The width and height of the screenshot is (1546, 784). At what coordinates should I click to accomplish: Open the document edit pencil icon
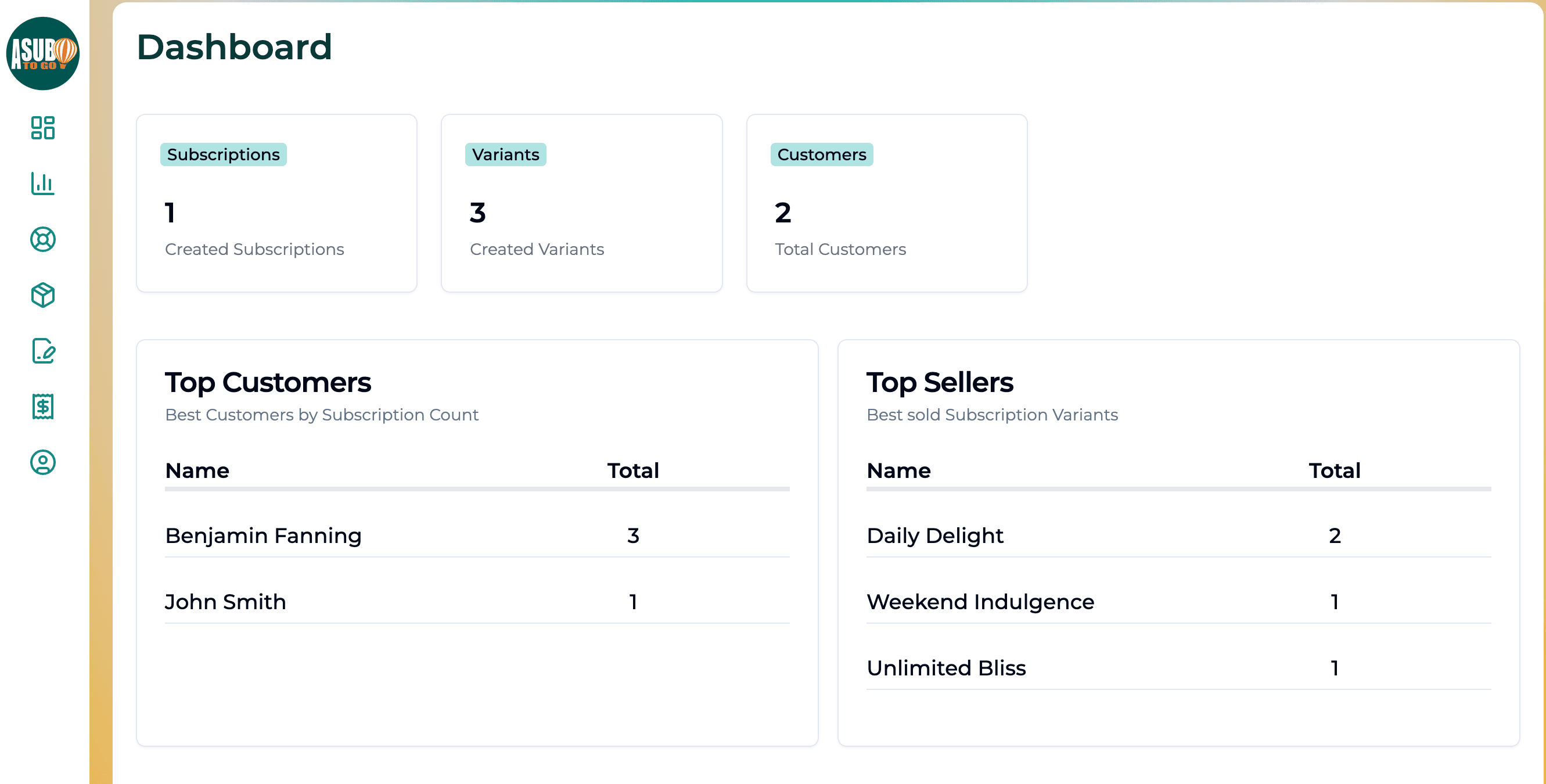click(x=42, y=351)
